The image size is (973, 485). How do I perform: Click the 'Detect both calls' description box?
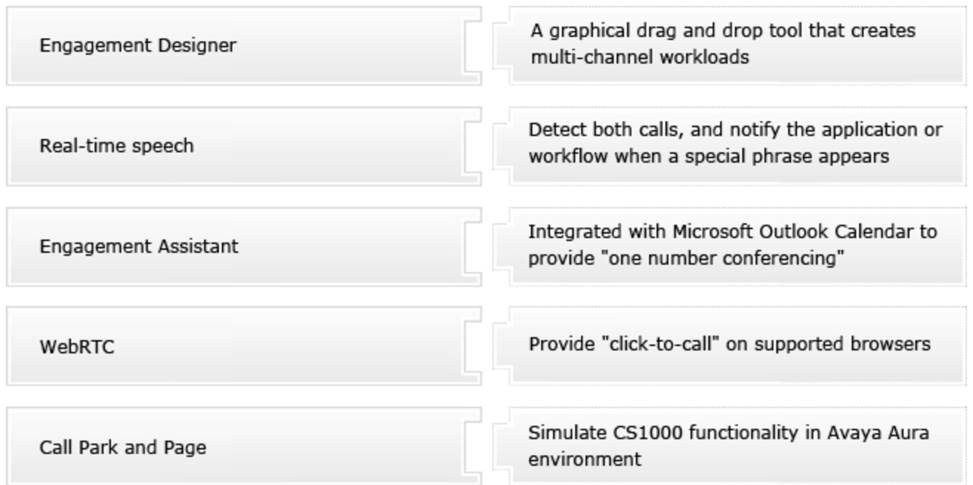click(730, 146)
